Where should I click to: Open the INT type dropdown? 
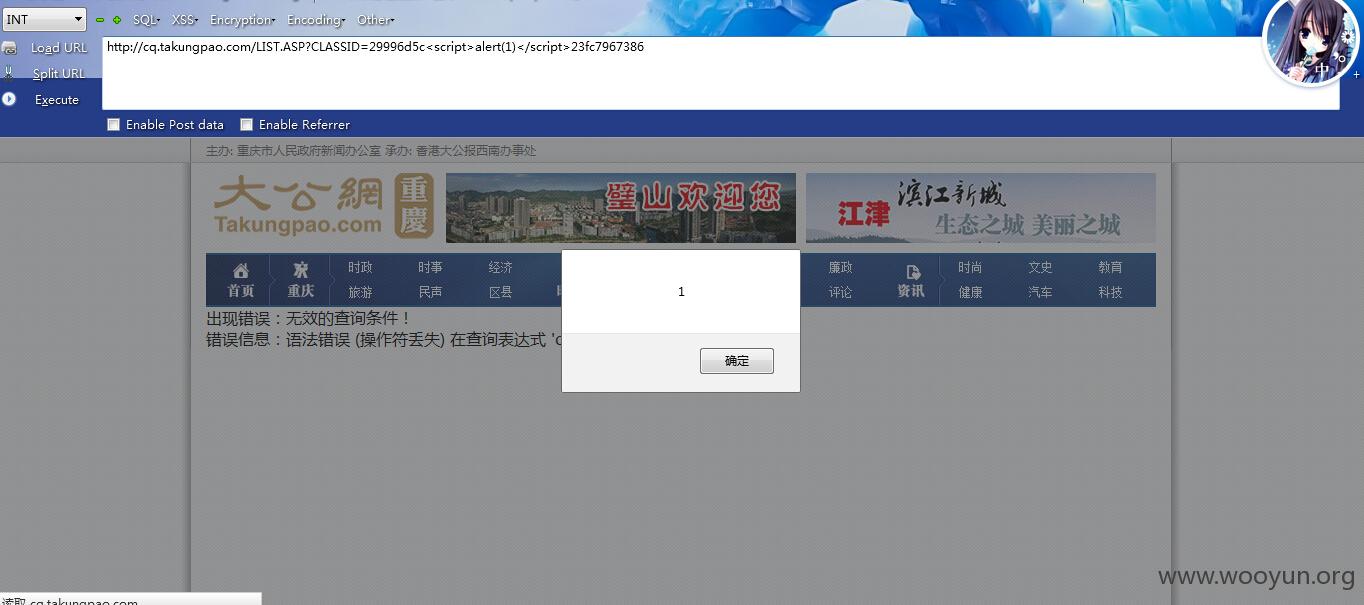[44, 19]
